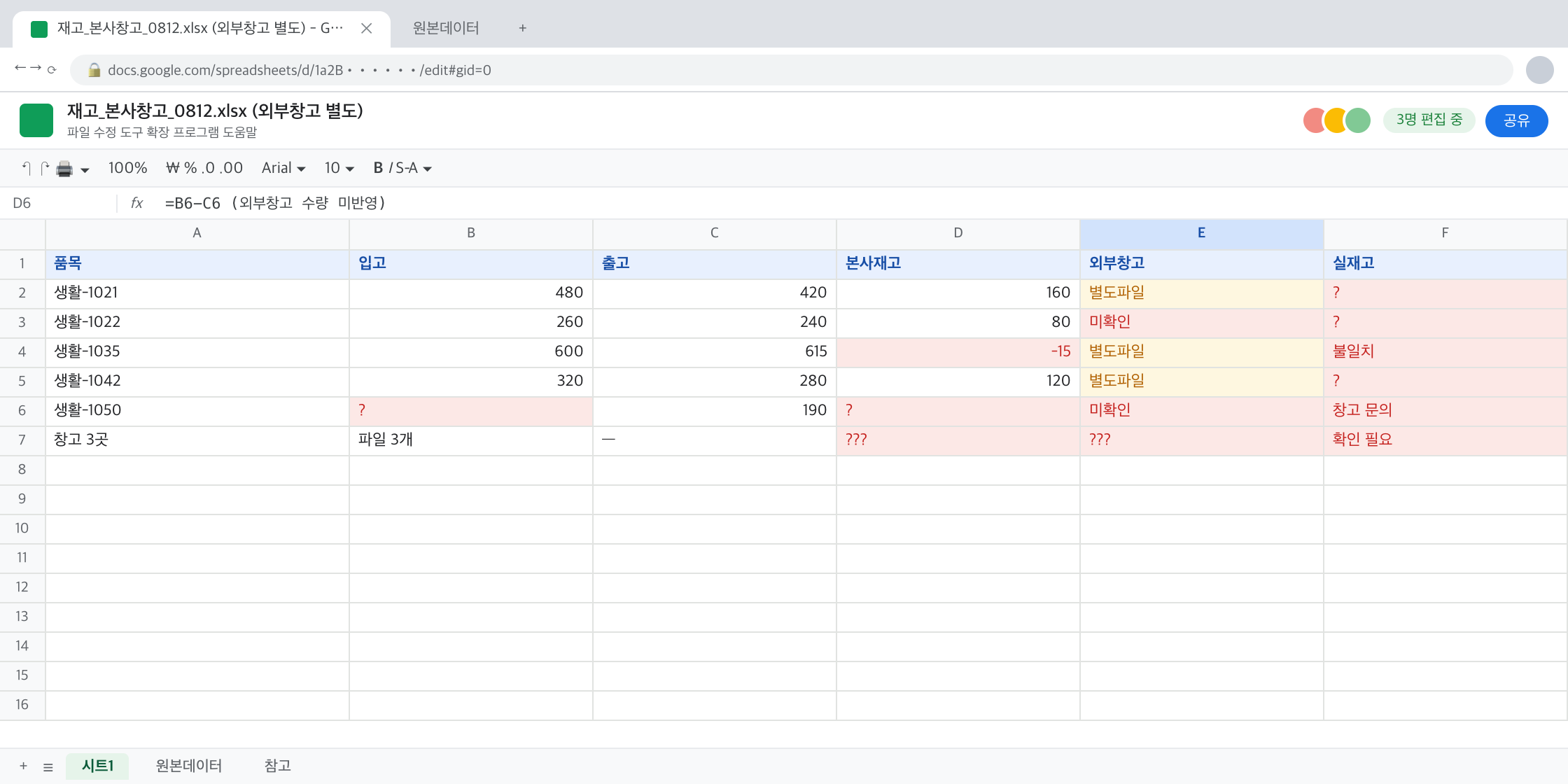Click the Redo arrow in the toolbar
The width and height of the screenshot is (1568, 784).
click(x=45, y=168)
